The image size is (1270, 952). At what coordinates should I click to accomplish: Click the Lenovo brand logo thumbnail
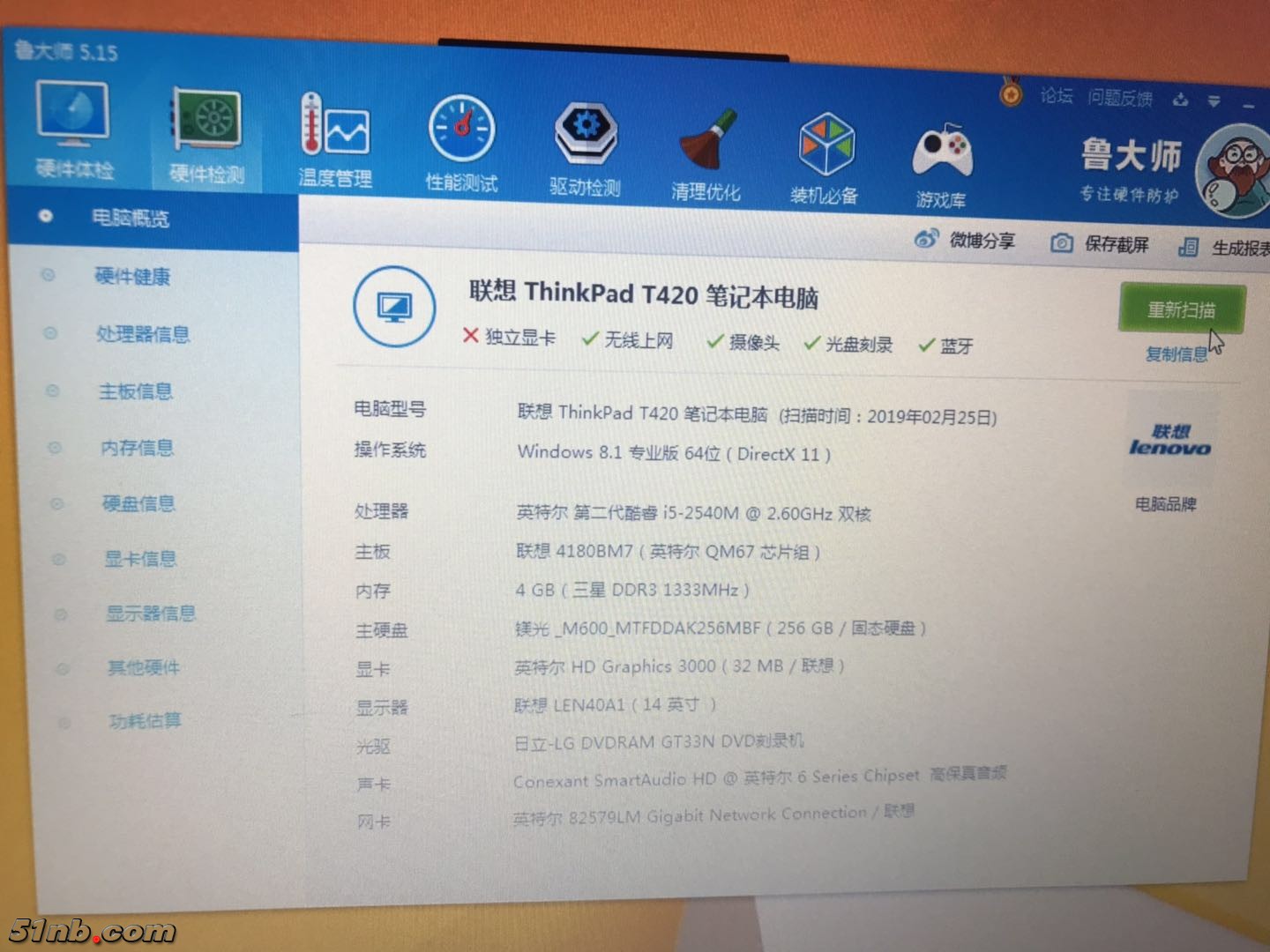[1169, 440]
